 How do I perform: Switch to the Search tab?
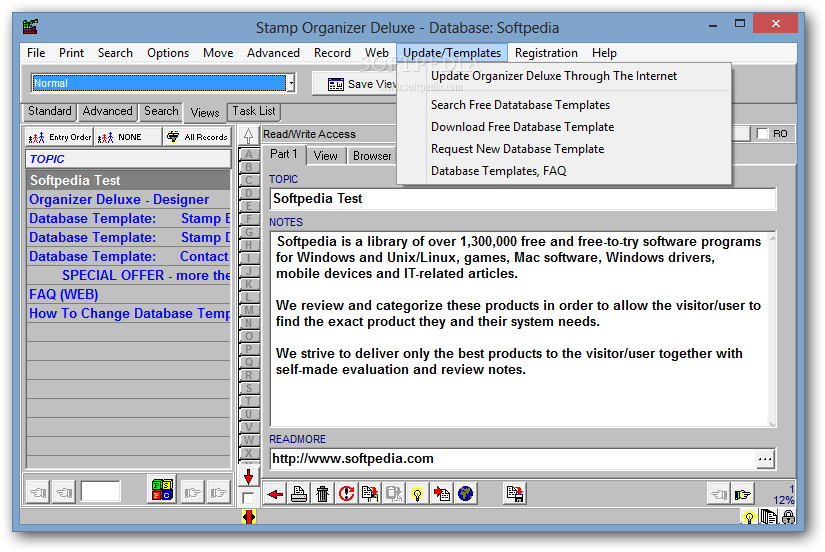pos(161,111)
